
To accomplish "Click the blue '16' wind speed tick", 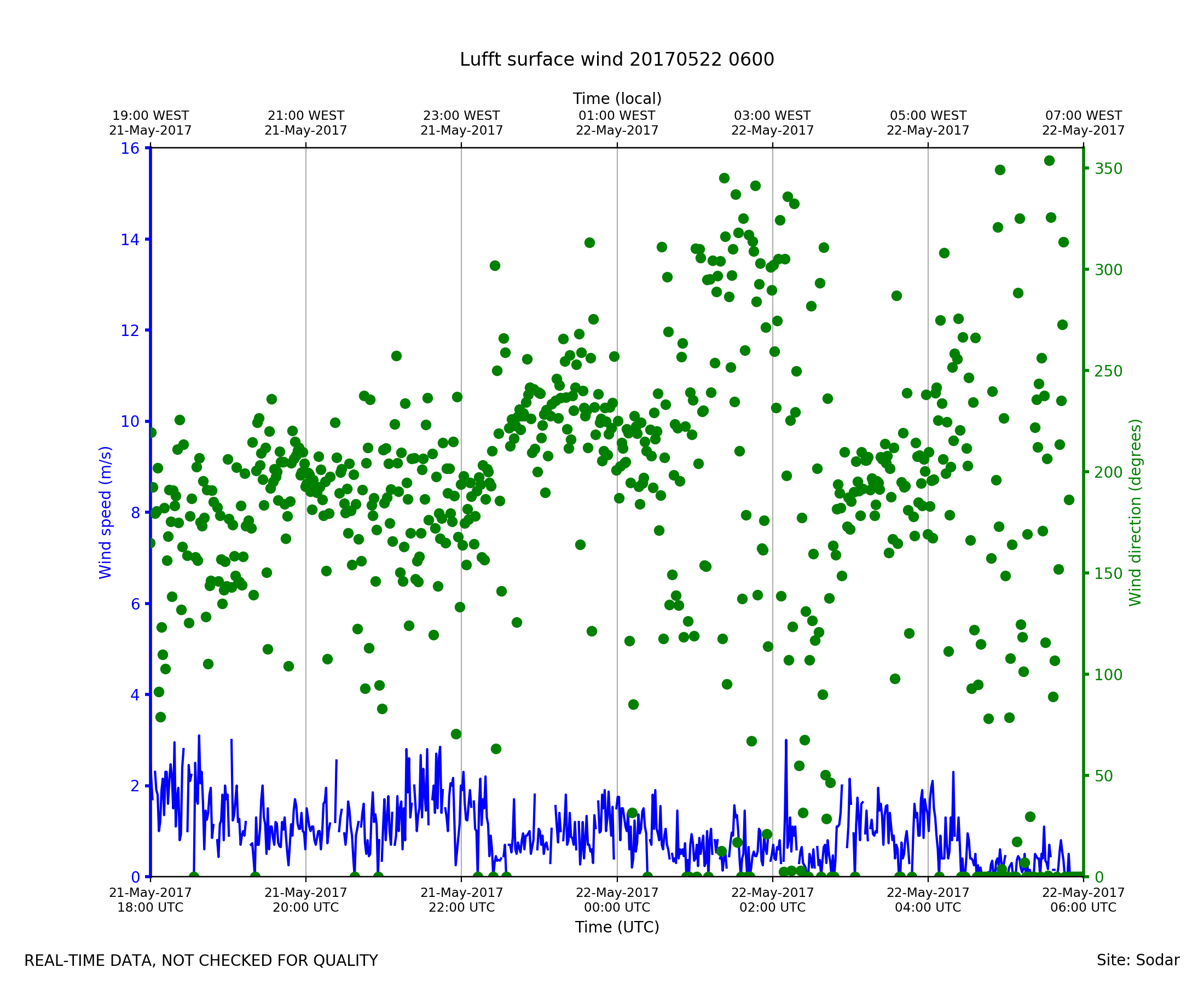I will 130,149.
